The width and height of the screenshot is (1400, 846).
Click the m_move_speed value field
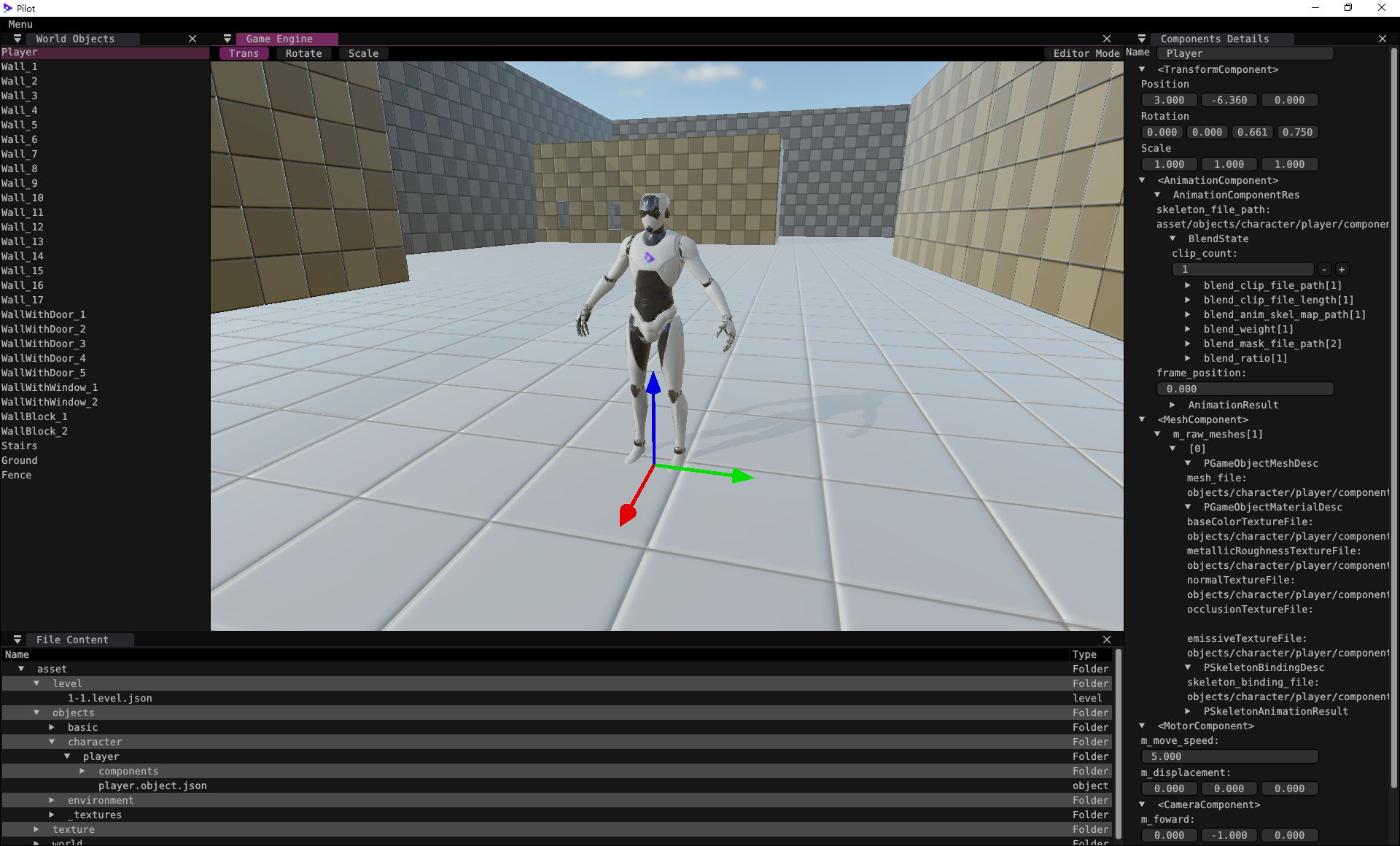pyautogui.click(x=1229, y=756)
